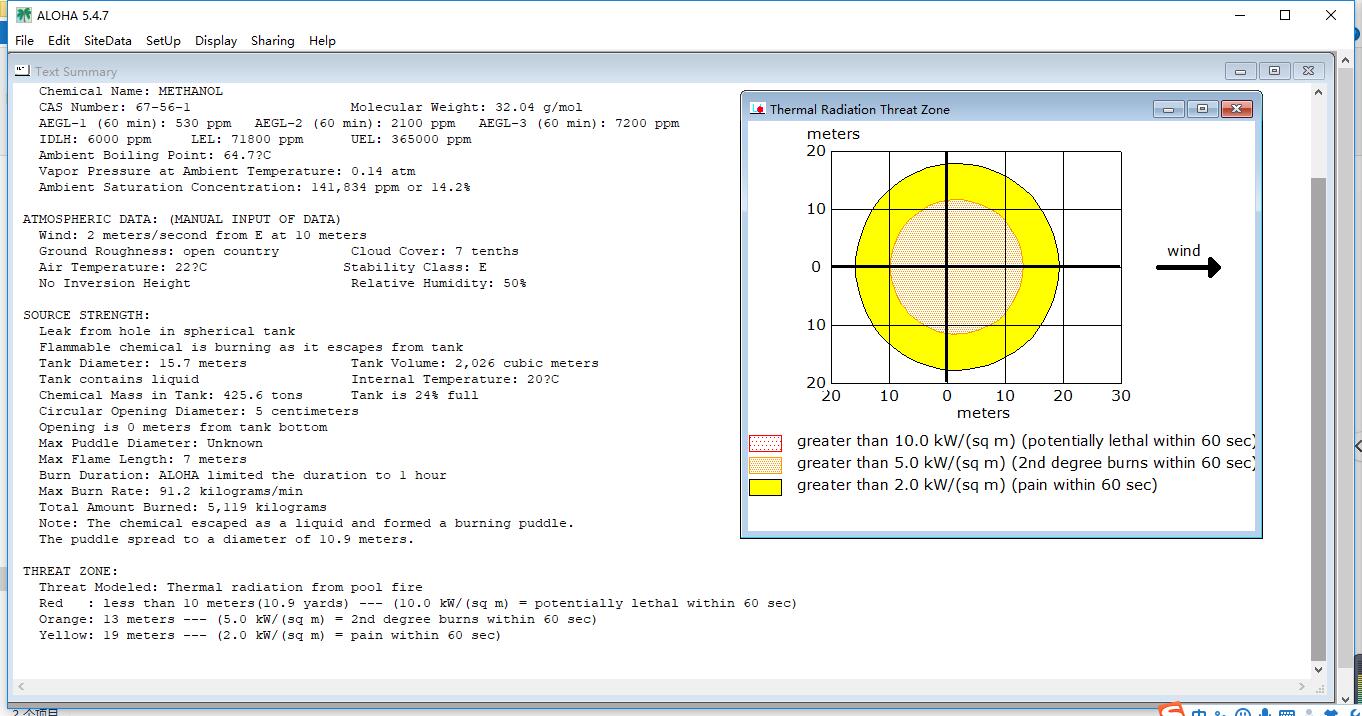Click the yellow 2.0 kW/(sq m) legend swatch

point(765,487)
